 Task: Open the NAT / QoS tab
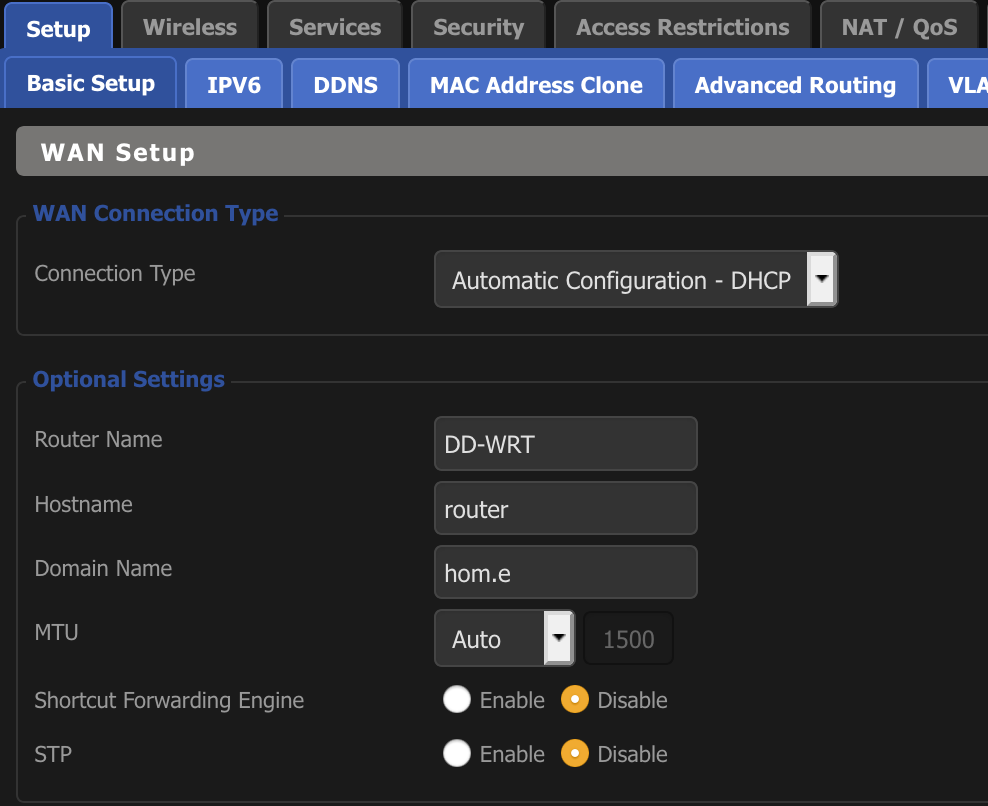click(x=898, y=27)
